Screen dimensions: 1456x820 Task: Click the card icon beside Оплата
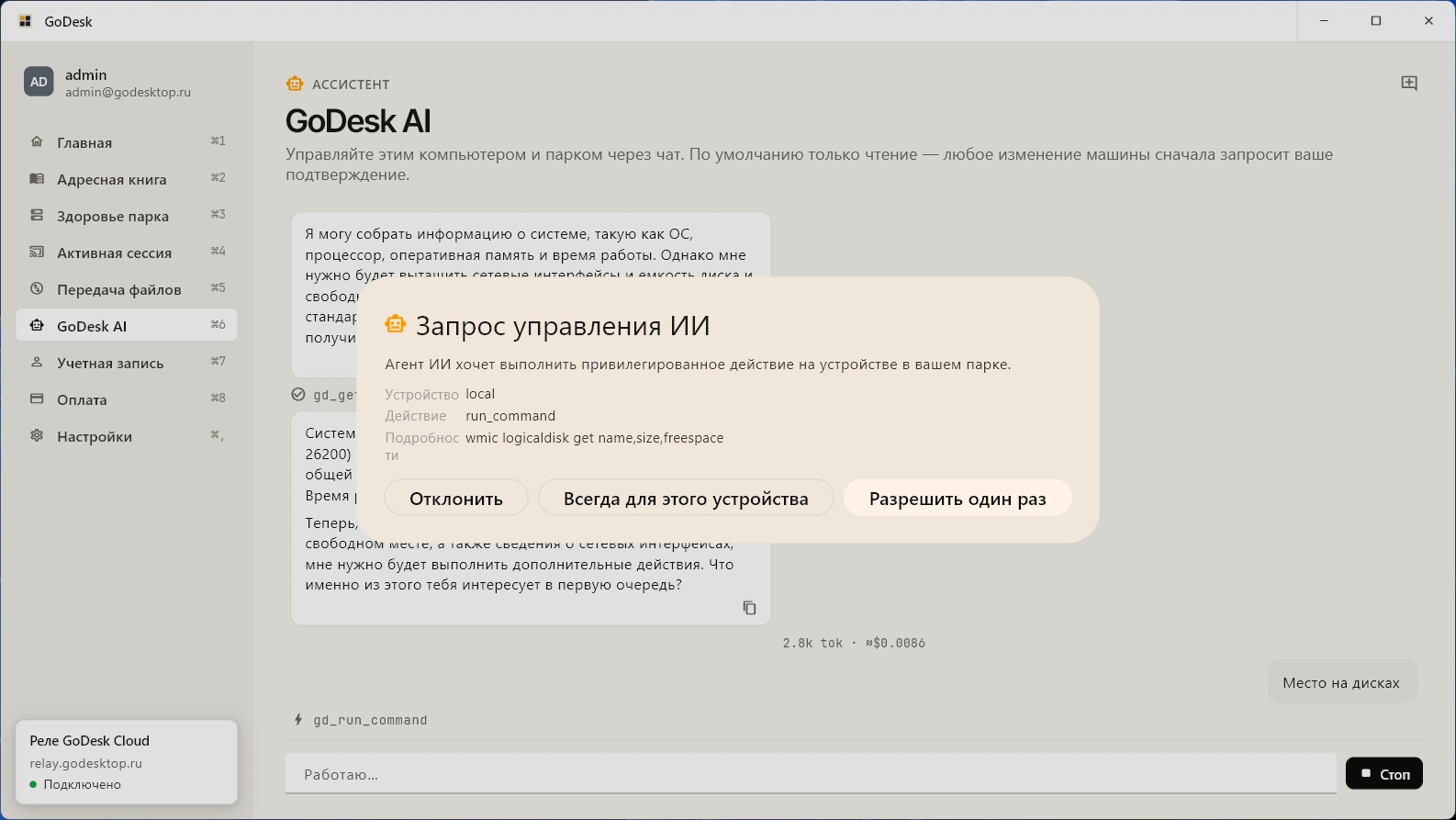pos(37,399)
